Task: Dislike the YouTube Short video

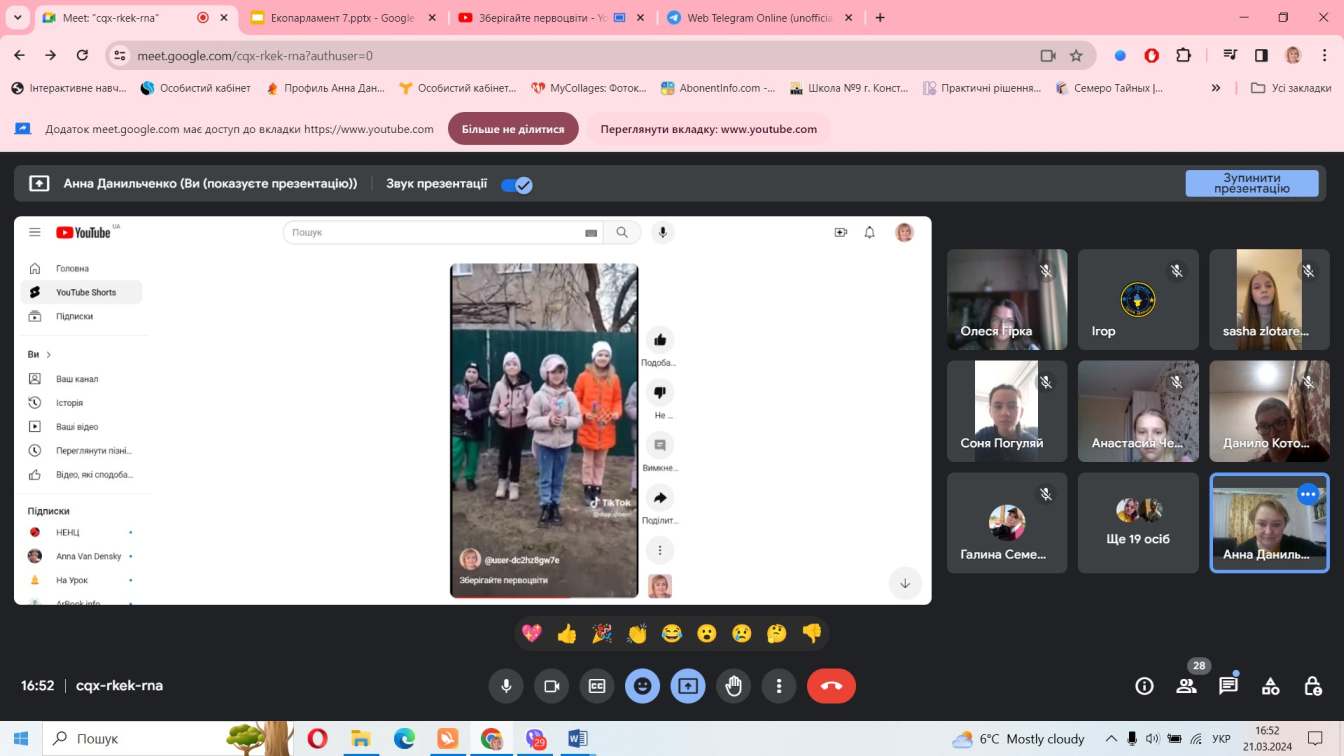Action: 660,392
